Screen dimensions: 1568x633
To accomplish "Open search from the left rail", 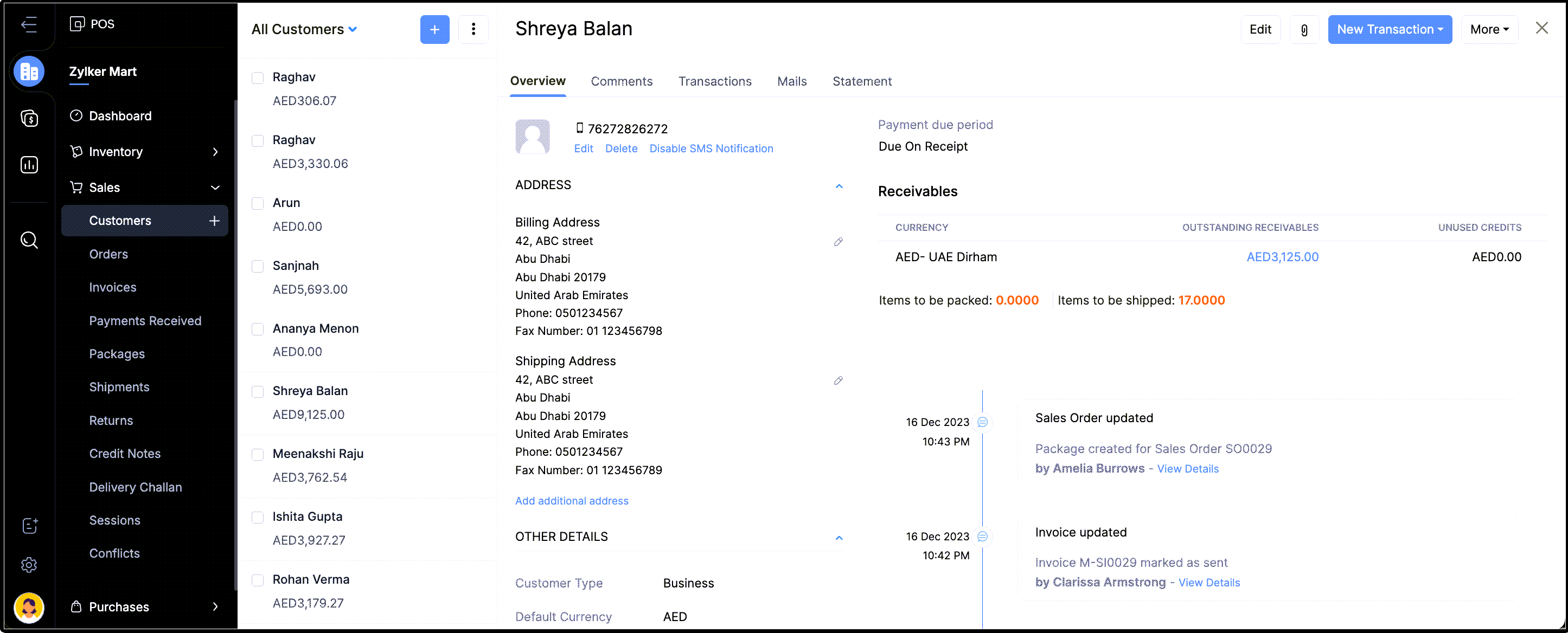I will coord(29,240).
